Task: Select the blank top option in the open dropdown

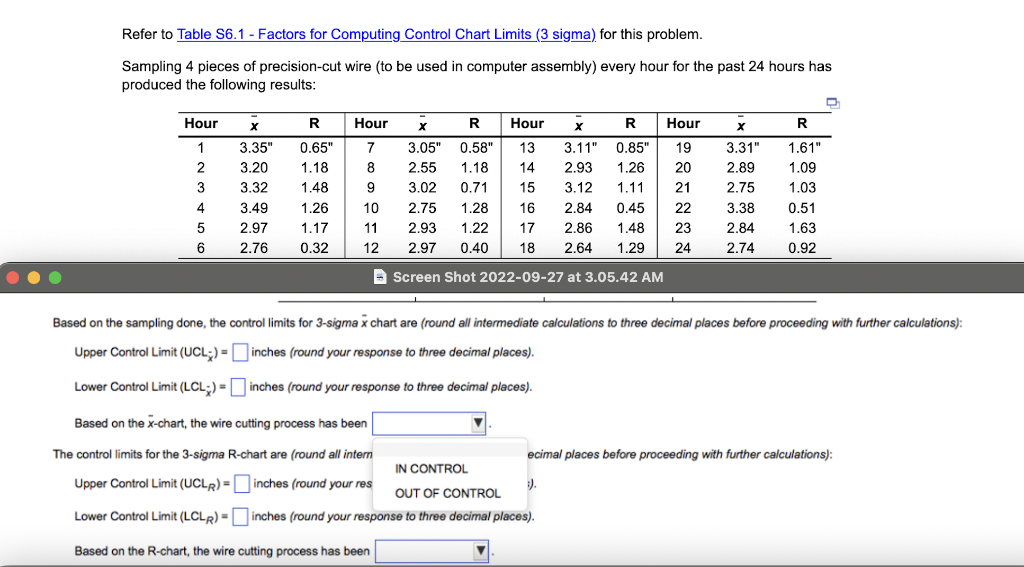Action: pyautogui.click(x=450, y=449)
